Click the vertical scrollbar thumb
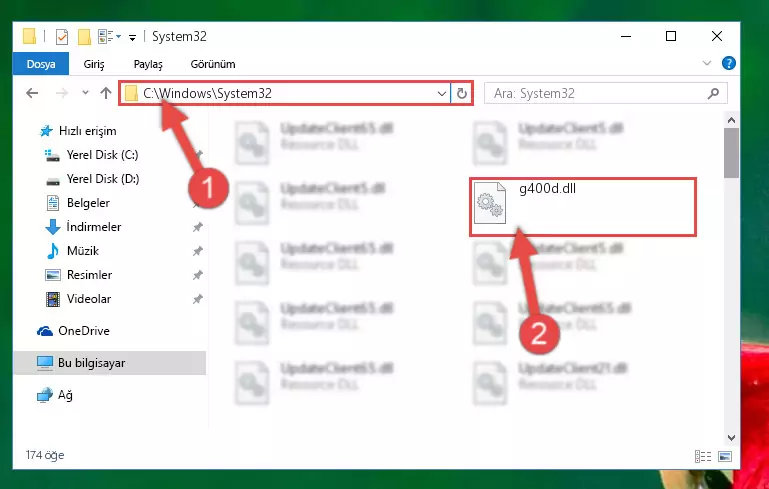The image size is (769, 489). pyautogui.click(x=731, y=154)
